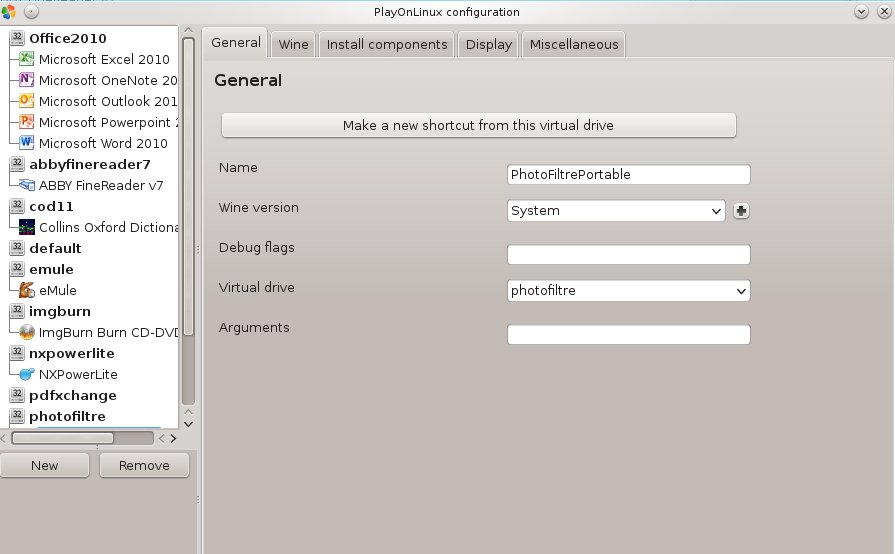This screenshot has width=895, height=554.
Task: Click the 32-bit icon beside cod11
Action: point(17,206)
